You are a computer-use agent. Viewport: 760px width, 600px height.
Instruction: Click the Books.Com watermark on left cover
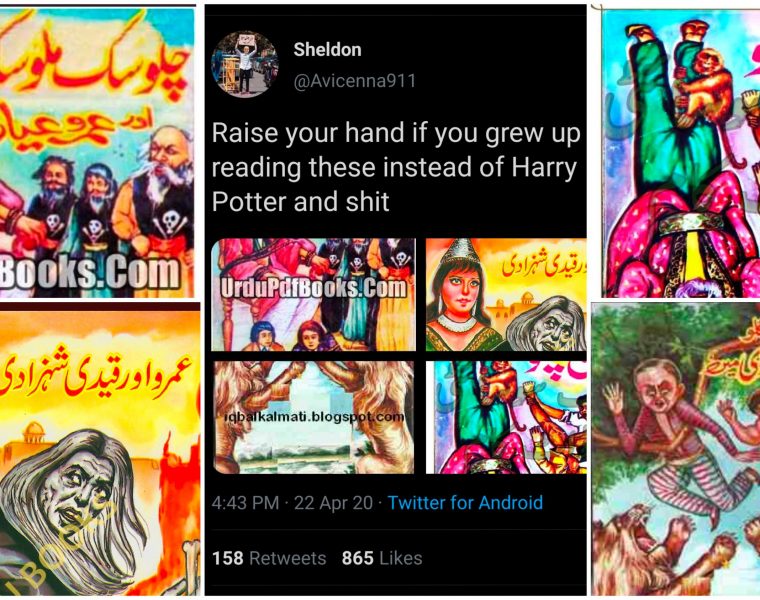click(x=90, y=272)
